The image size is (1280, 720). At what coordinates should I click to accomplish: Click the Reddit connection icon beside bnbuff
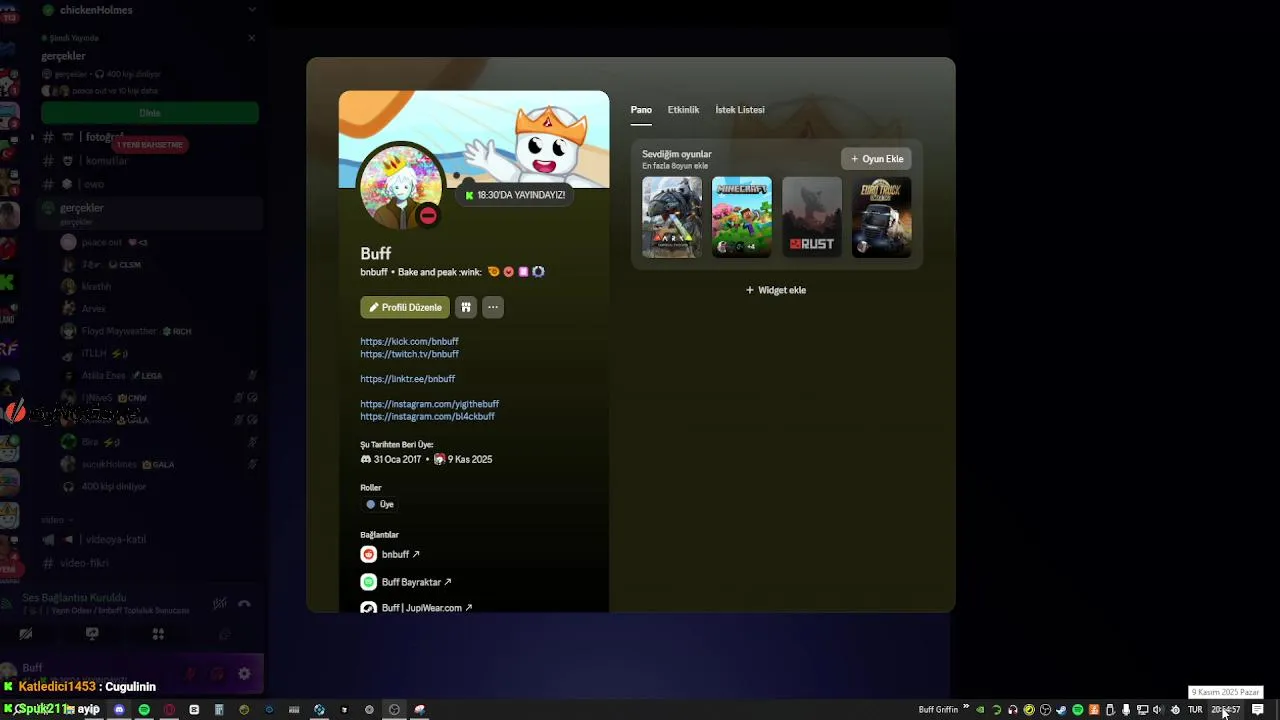pyautogui.click(x=369, y=554)
